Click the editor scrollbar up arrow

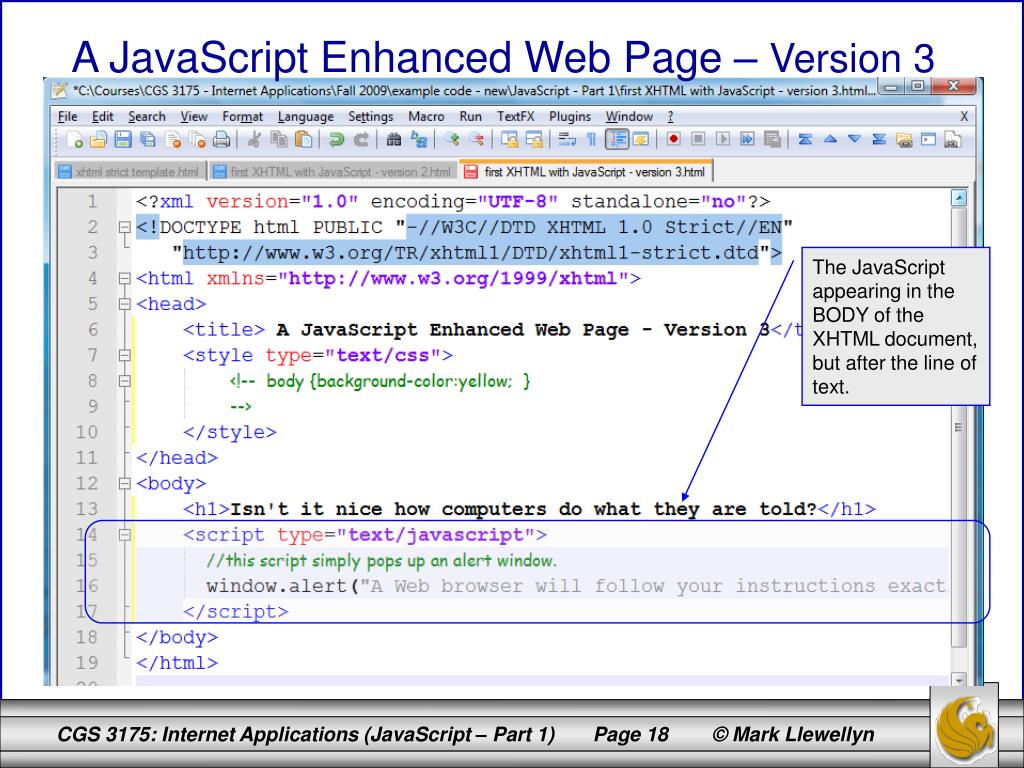pos(958,198)
